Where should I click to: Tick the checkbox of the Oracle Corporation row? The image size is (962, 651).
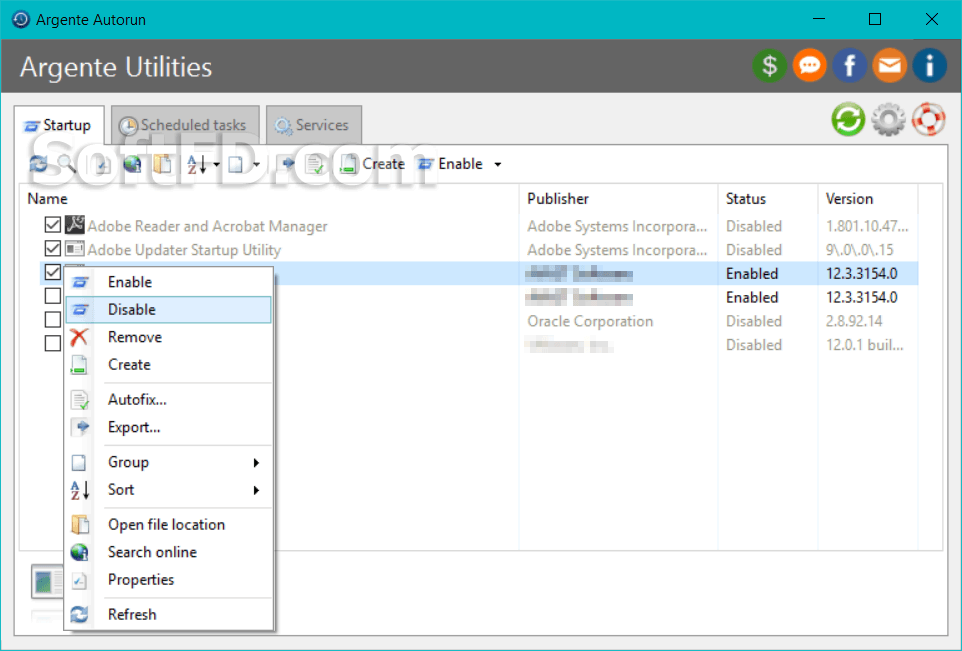pyautogui.click(x=53, y=320)
